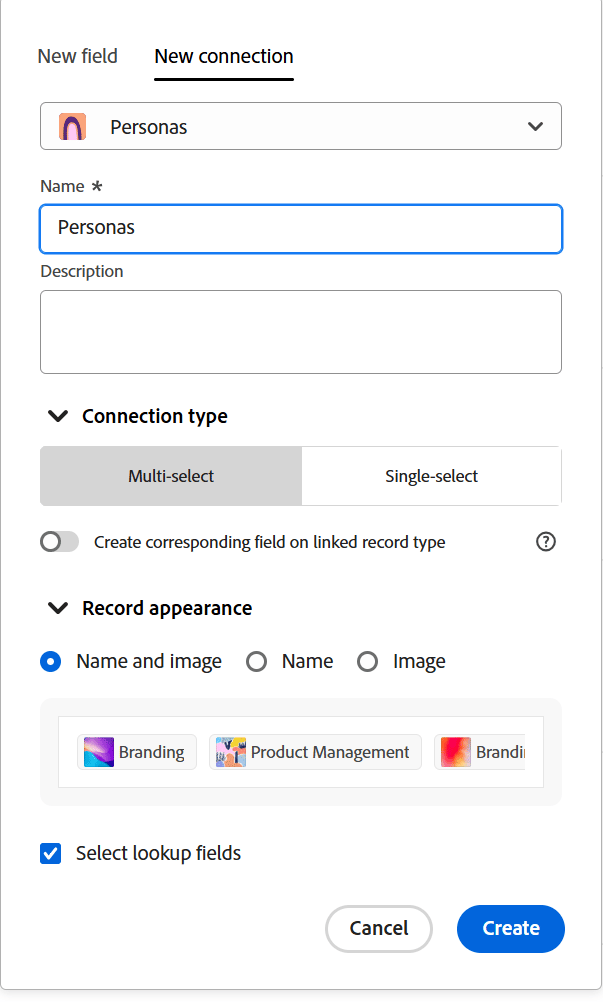Collapse the Connection type section

58,416
